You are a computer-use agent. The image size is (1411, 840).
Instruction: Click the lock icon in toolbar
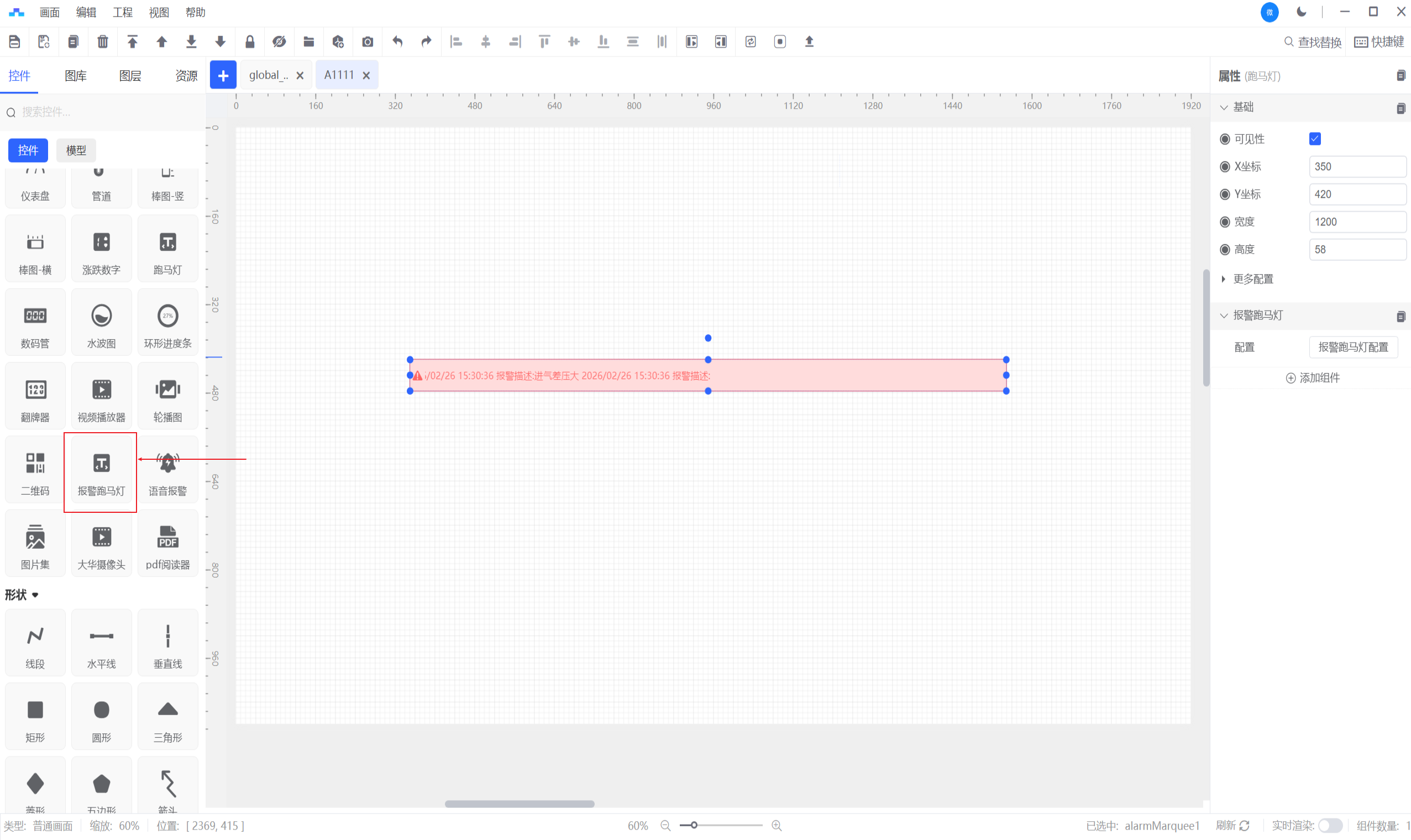250,41
